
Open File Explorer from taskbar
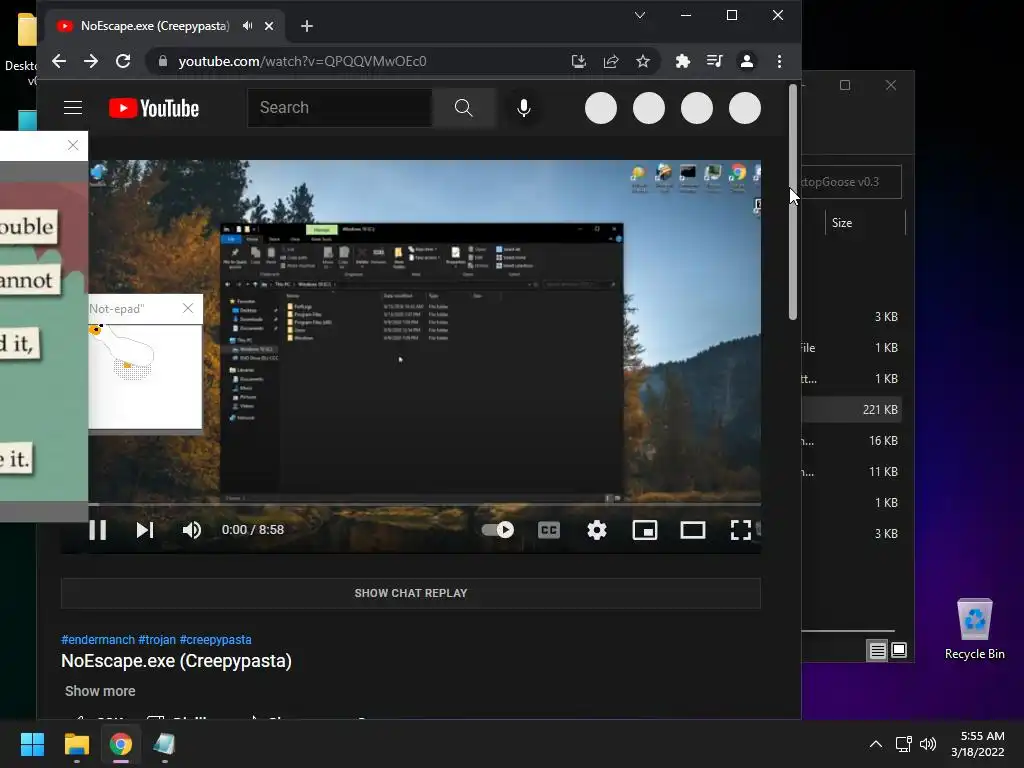click(76, 744)
